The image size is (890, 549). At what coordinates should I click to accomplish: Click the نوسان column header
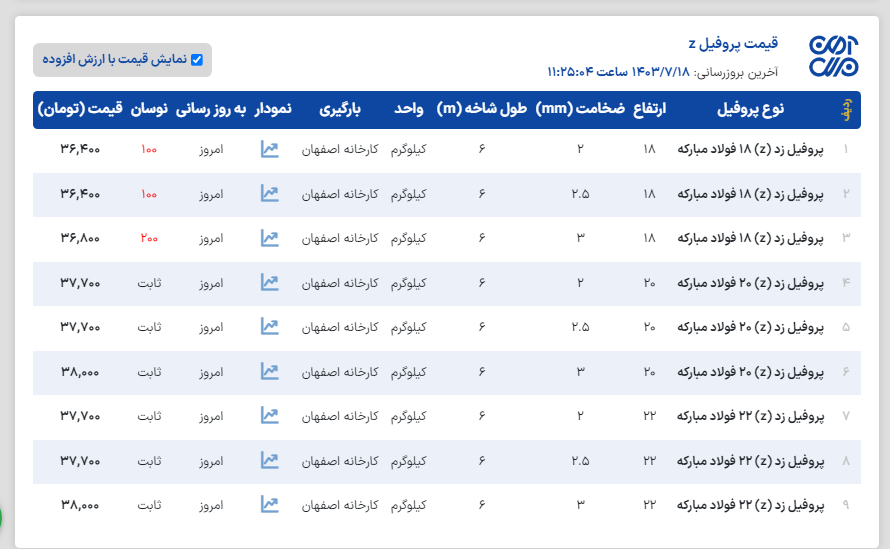tap(149, 109)
